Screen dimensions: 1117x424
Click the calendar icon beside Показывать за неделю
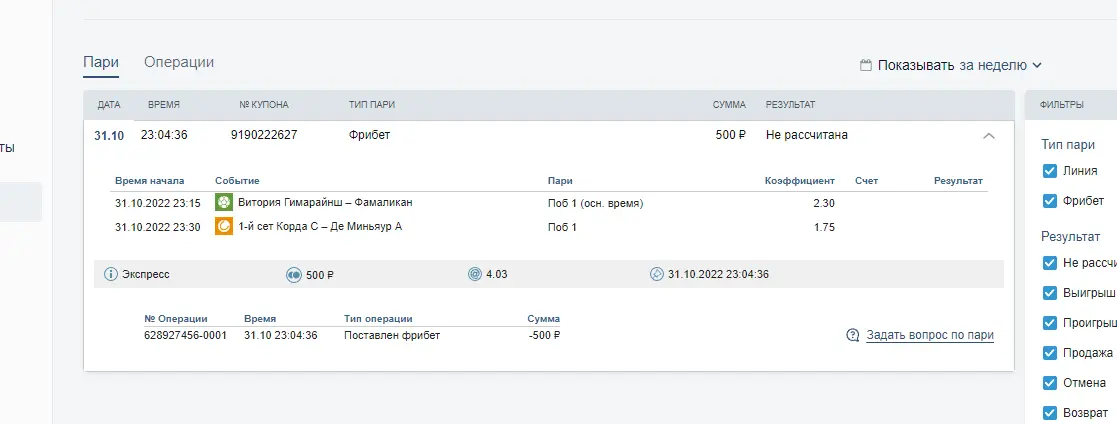(866, 66)
